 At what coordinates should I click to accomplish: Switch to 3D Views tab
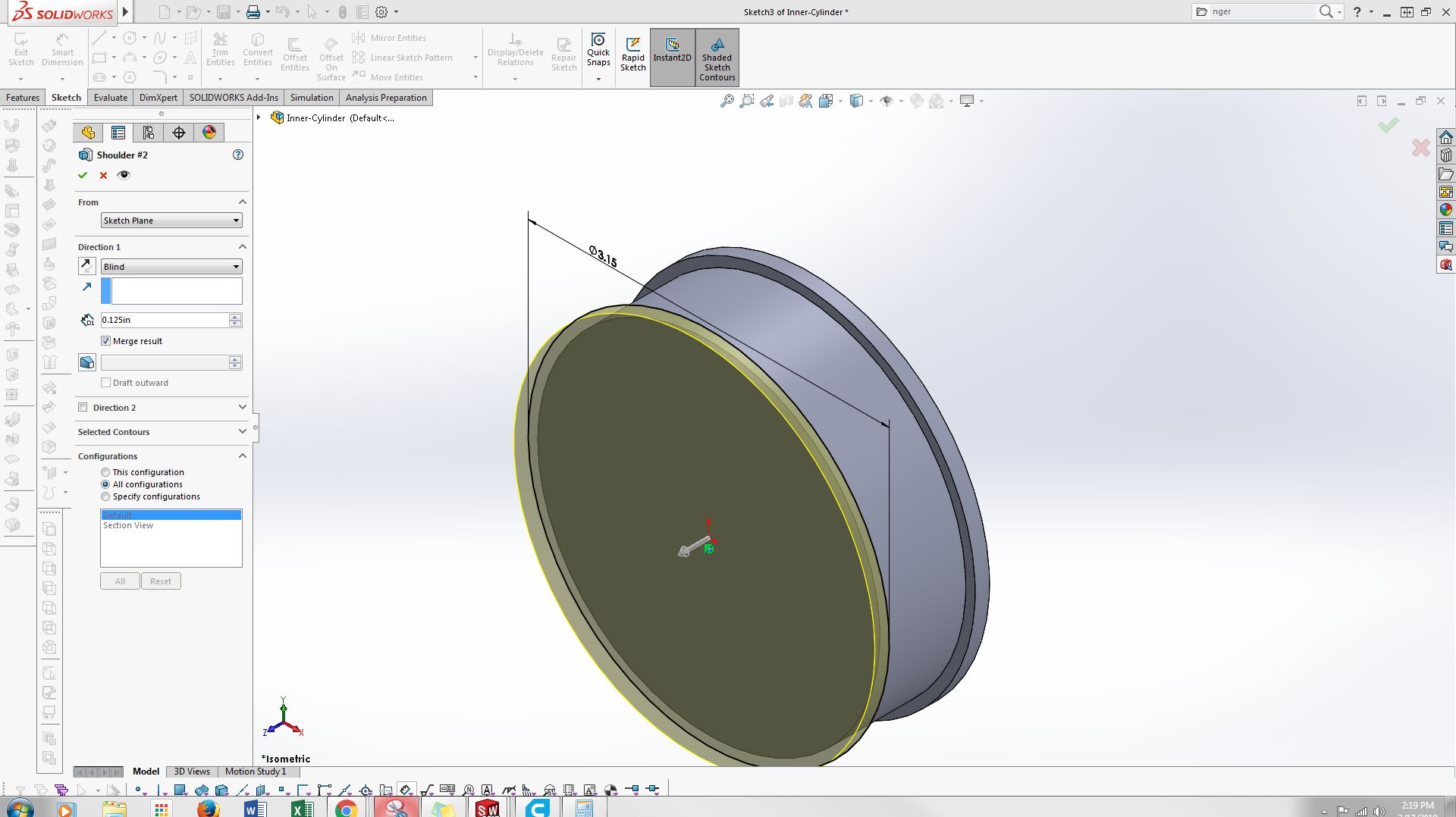[x=192, y=772]
